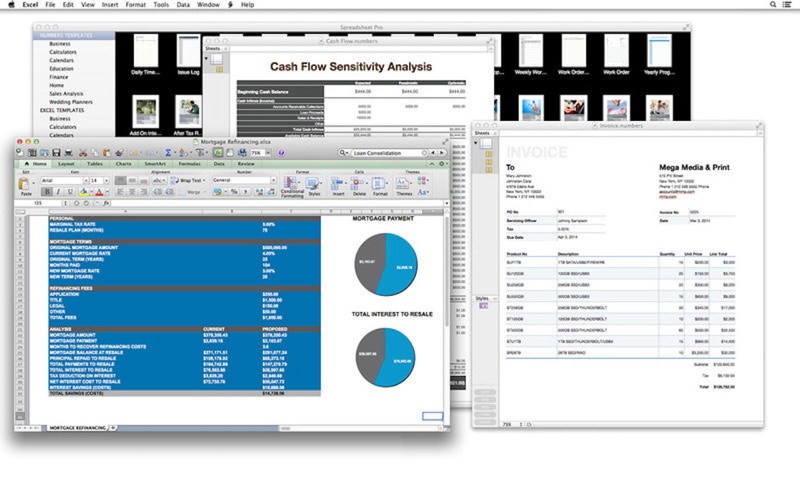This screenshot has height=500, width=800.
Task: Open the Arial font name dropdown
Action: click(x=86, y=181)
